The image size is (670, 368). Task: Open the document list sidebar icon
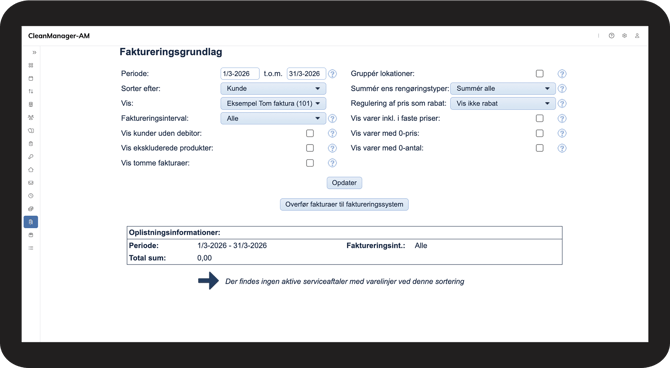coord(31,104)
